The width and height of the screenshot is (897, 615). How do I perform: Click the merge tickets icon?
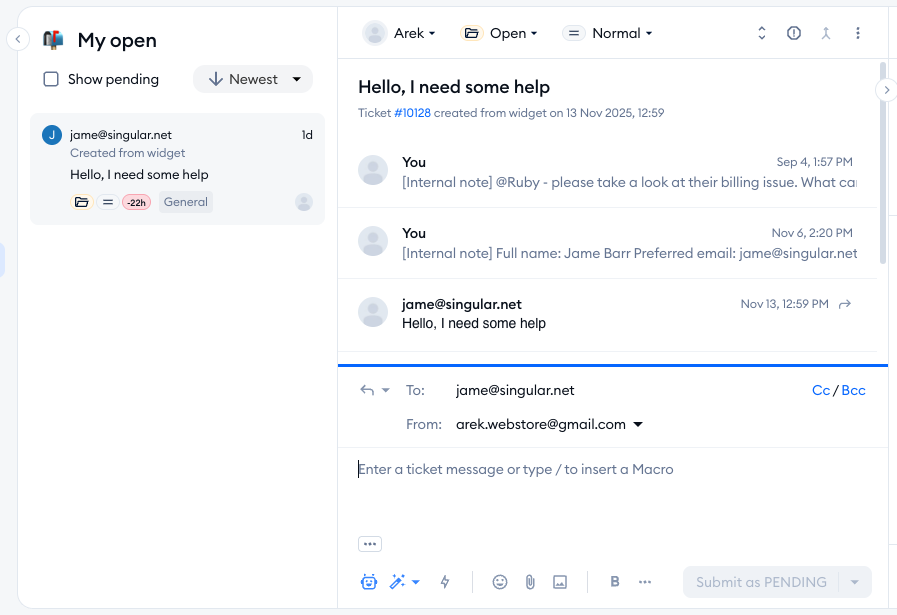tap(826, 33)
